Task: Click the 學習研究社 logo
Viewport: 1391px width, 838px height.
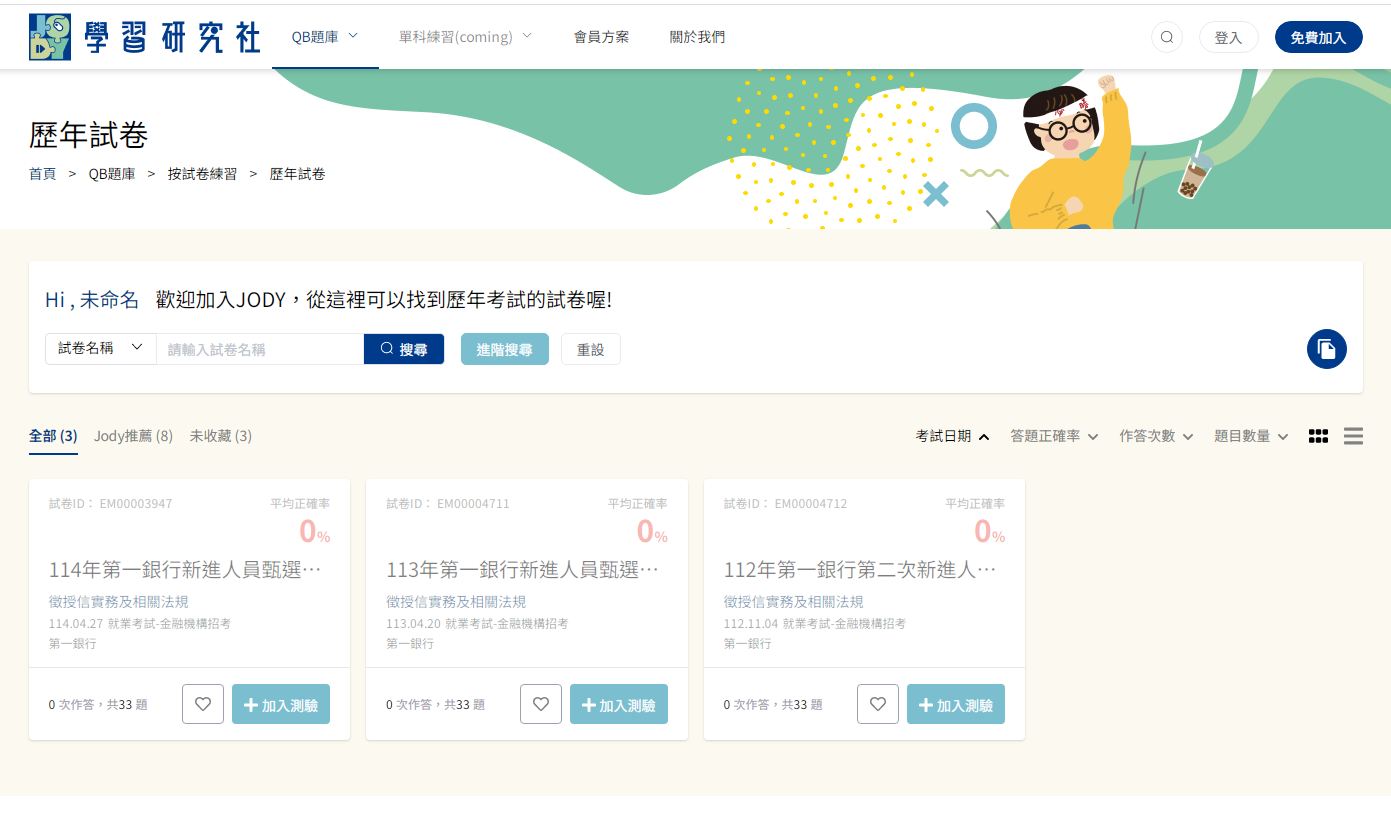Action: tap(145, 37)
